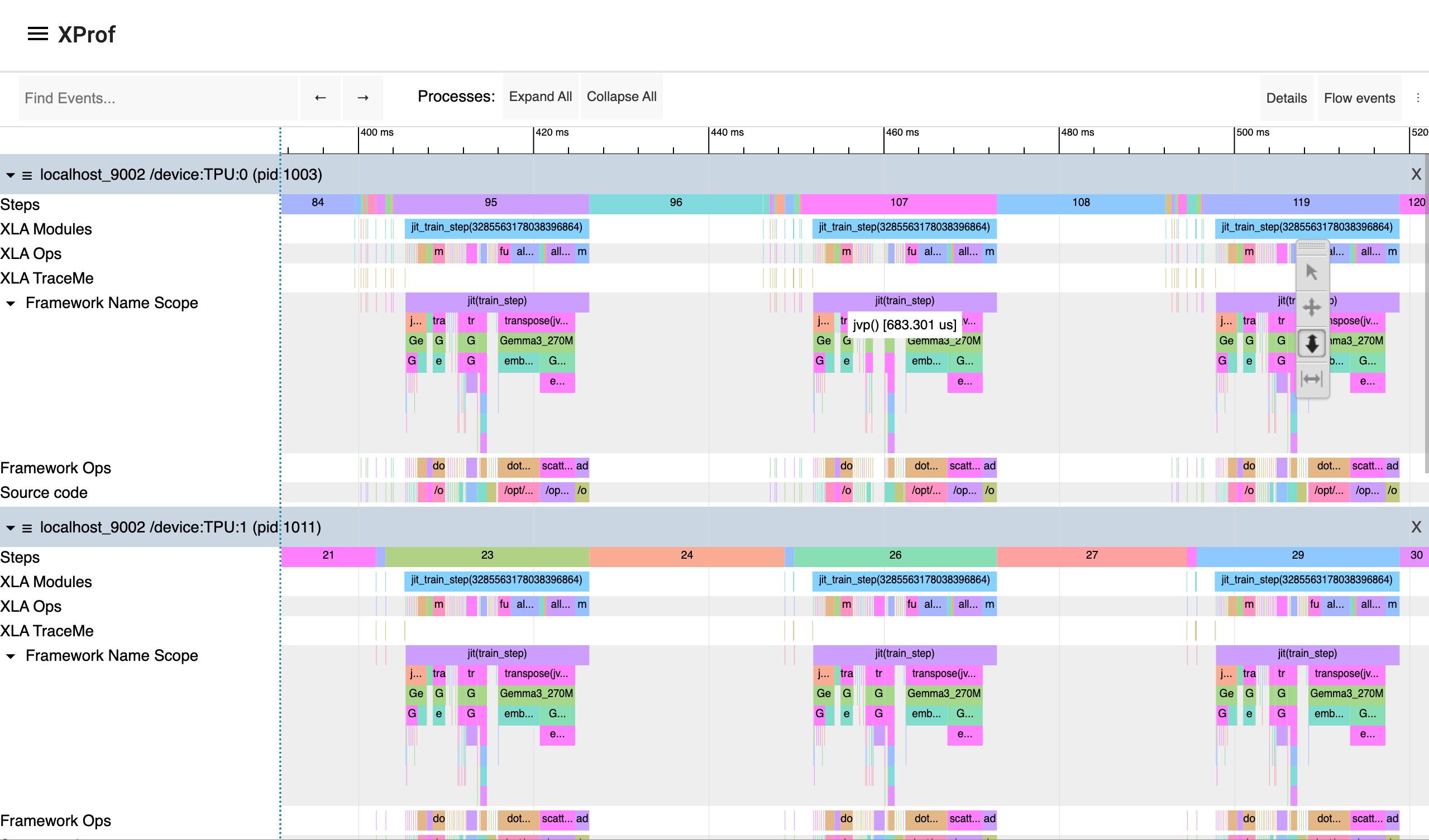Open the XProf hamburger menu
This screenshot has width=1429, height=840.
[37, 34]
